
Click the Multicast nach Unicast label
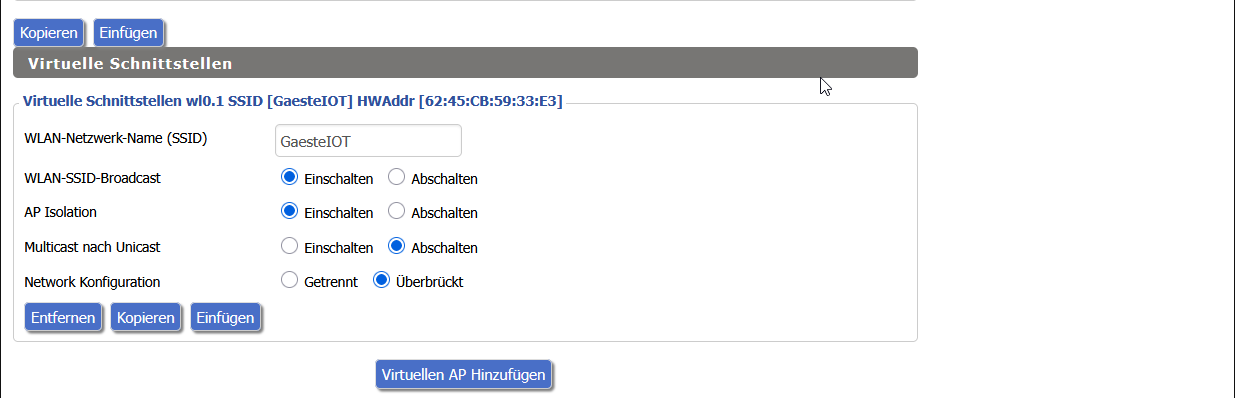point(92,247)
